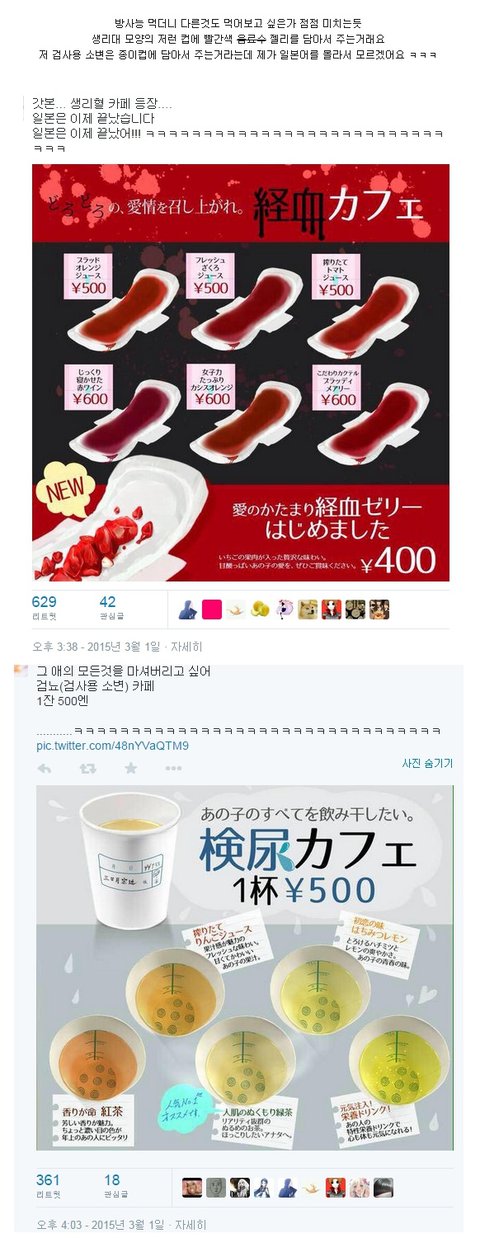The width and height of the screenshot is (480, 1238).
Task: Click the 오후 4:03 tweet timestamp
Action: [95, 1224]
